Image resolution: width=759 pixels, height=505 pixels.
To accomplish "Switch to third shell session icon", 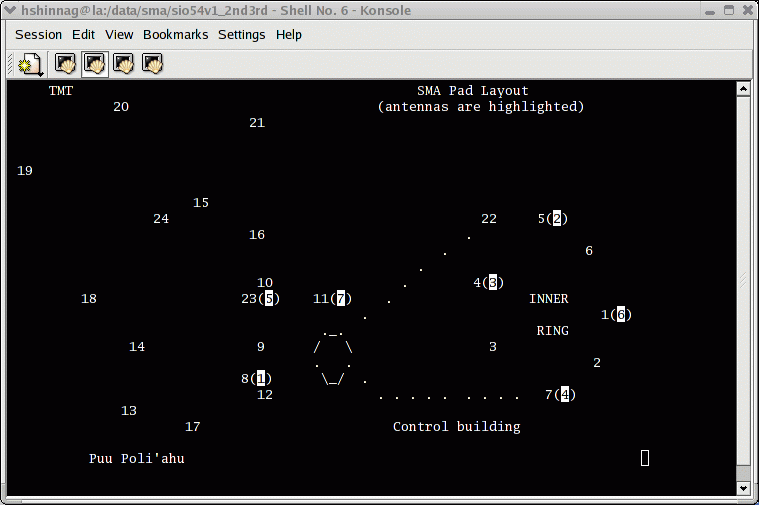I will (x=123, y=64).
